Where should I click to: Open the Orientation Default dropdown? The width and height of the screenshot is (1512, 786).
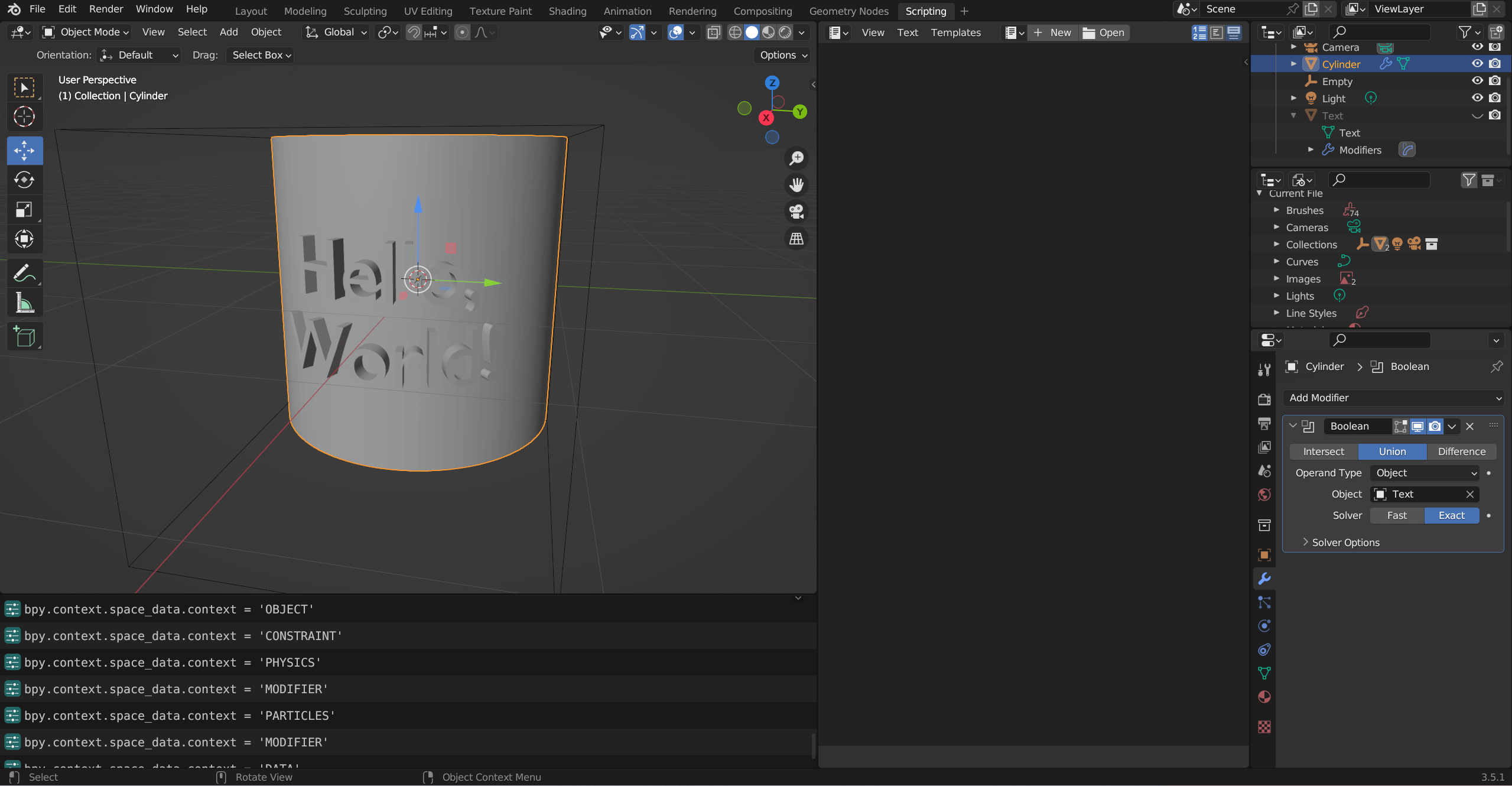coord(139,55)
